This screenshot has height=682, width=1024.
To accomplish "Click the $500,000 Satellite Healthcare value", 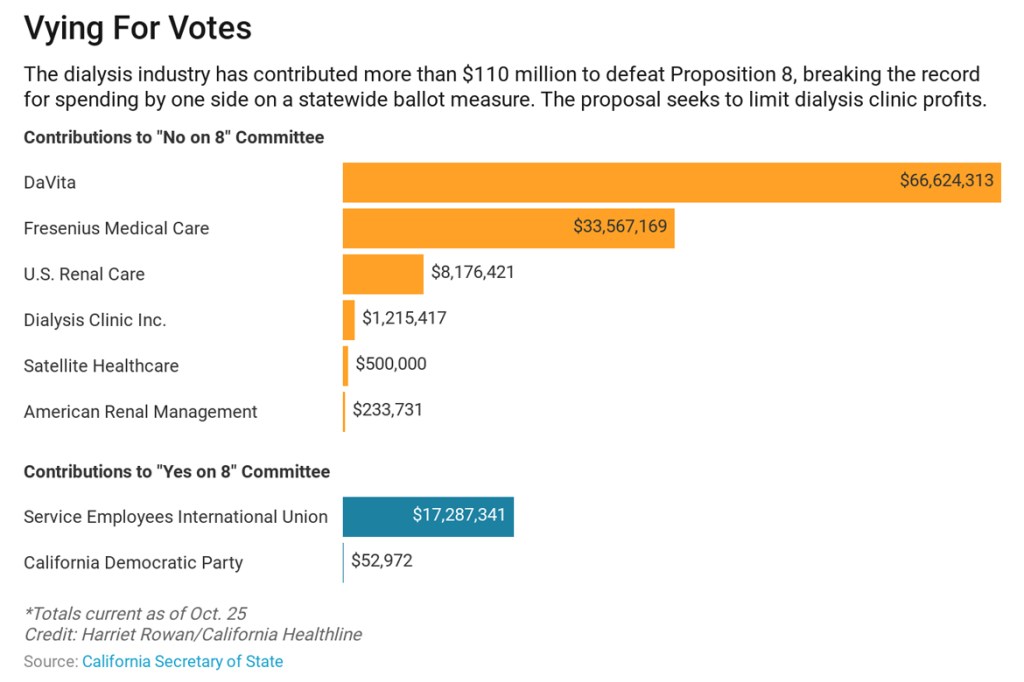I will click(391, 364).
